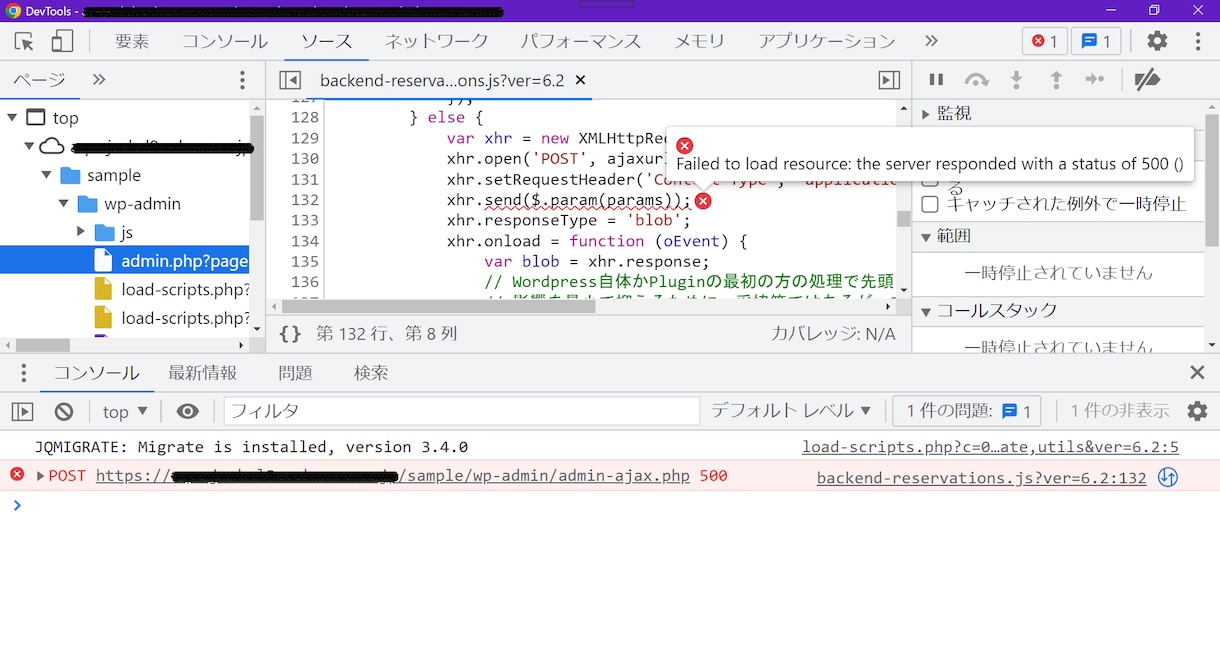Collapse the 範囲 section
This screenshot has width=1220, height=648.
click(926, 237)
